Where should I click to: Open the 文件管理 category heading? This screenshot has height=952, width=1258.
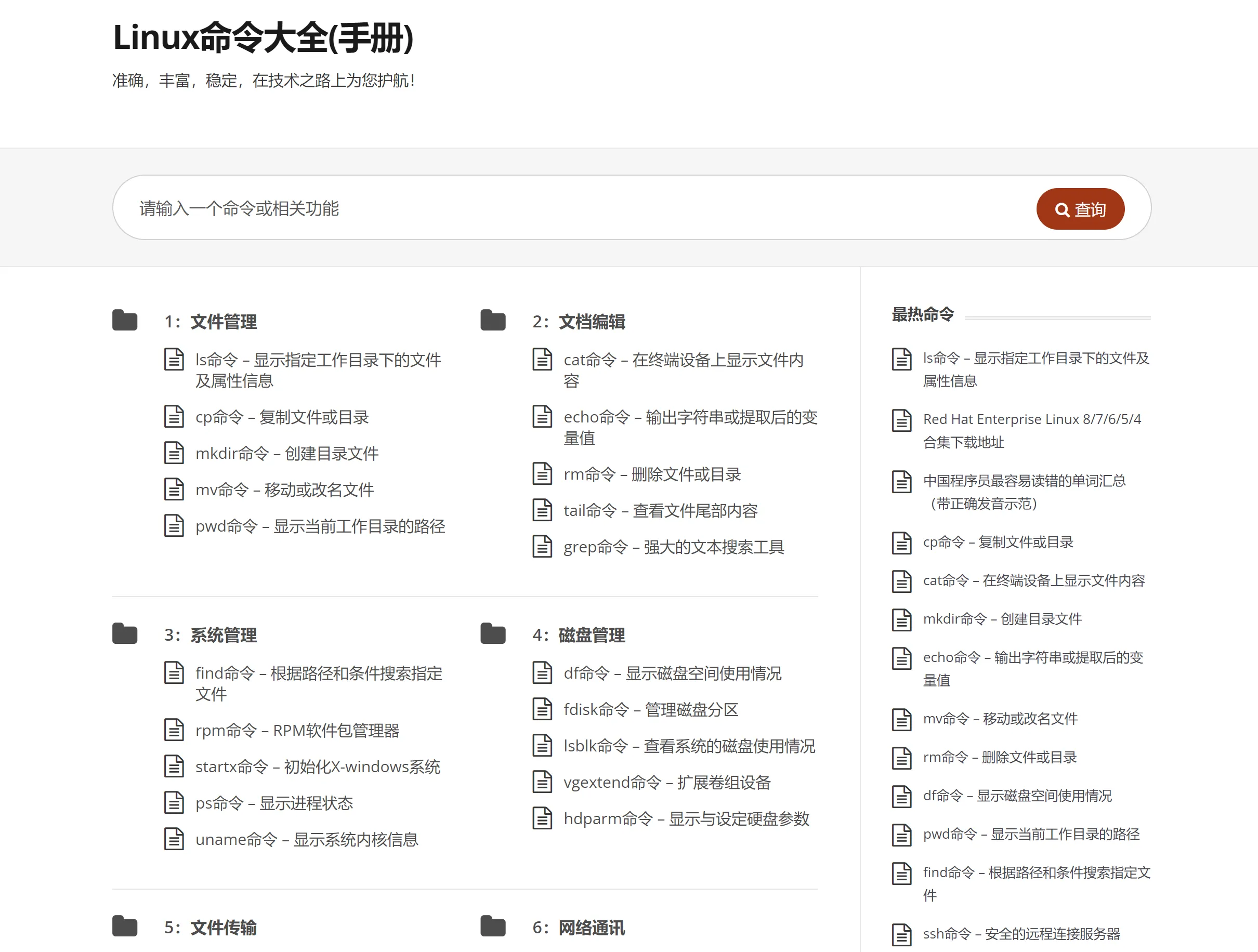(223, 322)
